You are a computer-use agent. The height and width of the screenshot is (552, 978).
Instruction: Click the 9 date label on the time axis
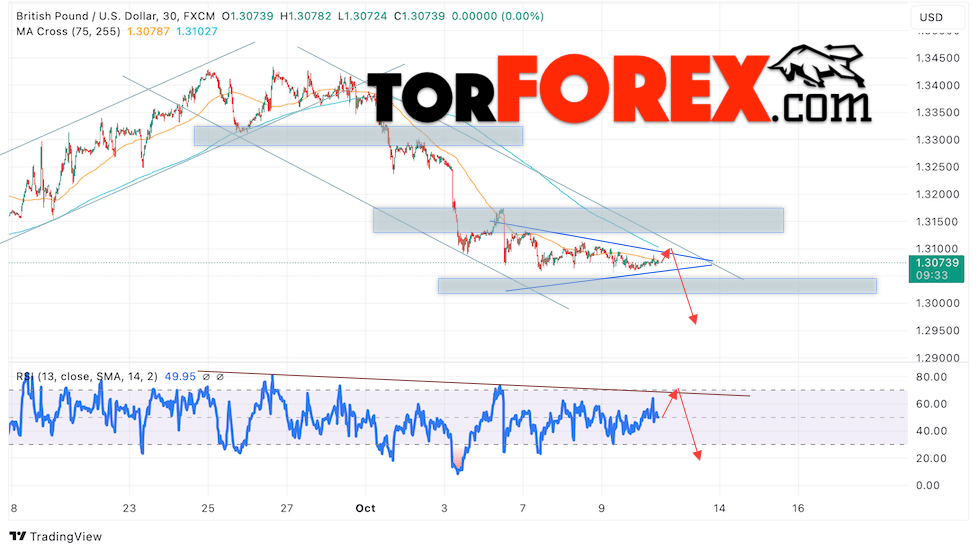click(601, 508)
